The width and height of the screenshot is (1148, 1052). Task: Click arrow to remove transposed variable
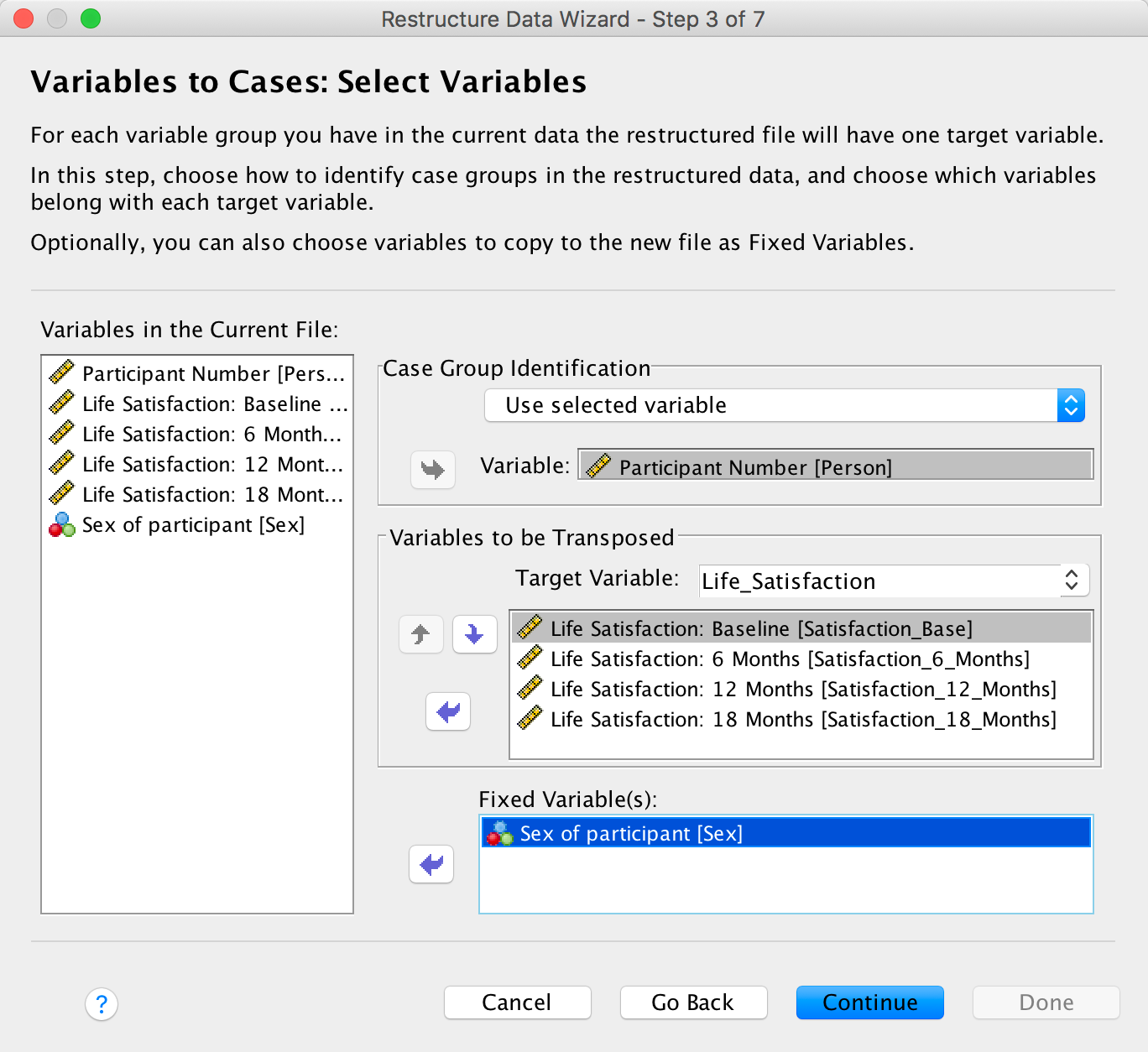point(448,712)
